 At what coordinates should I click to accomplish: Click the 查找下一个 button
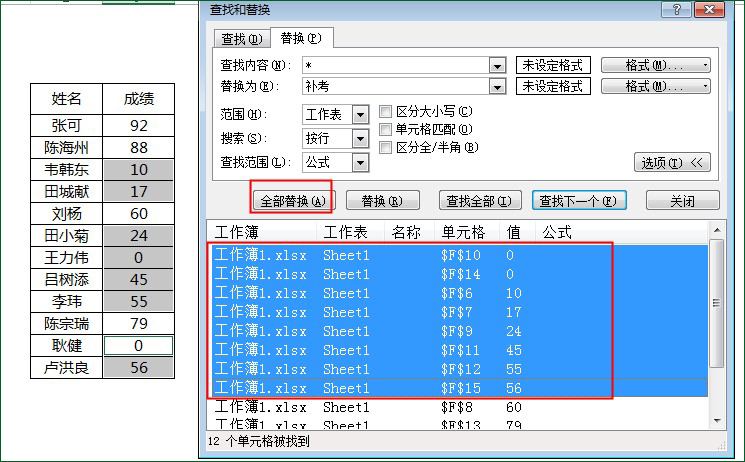coord(579,201)
